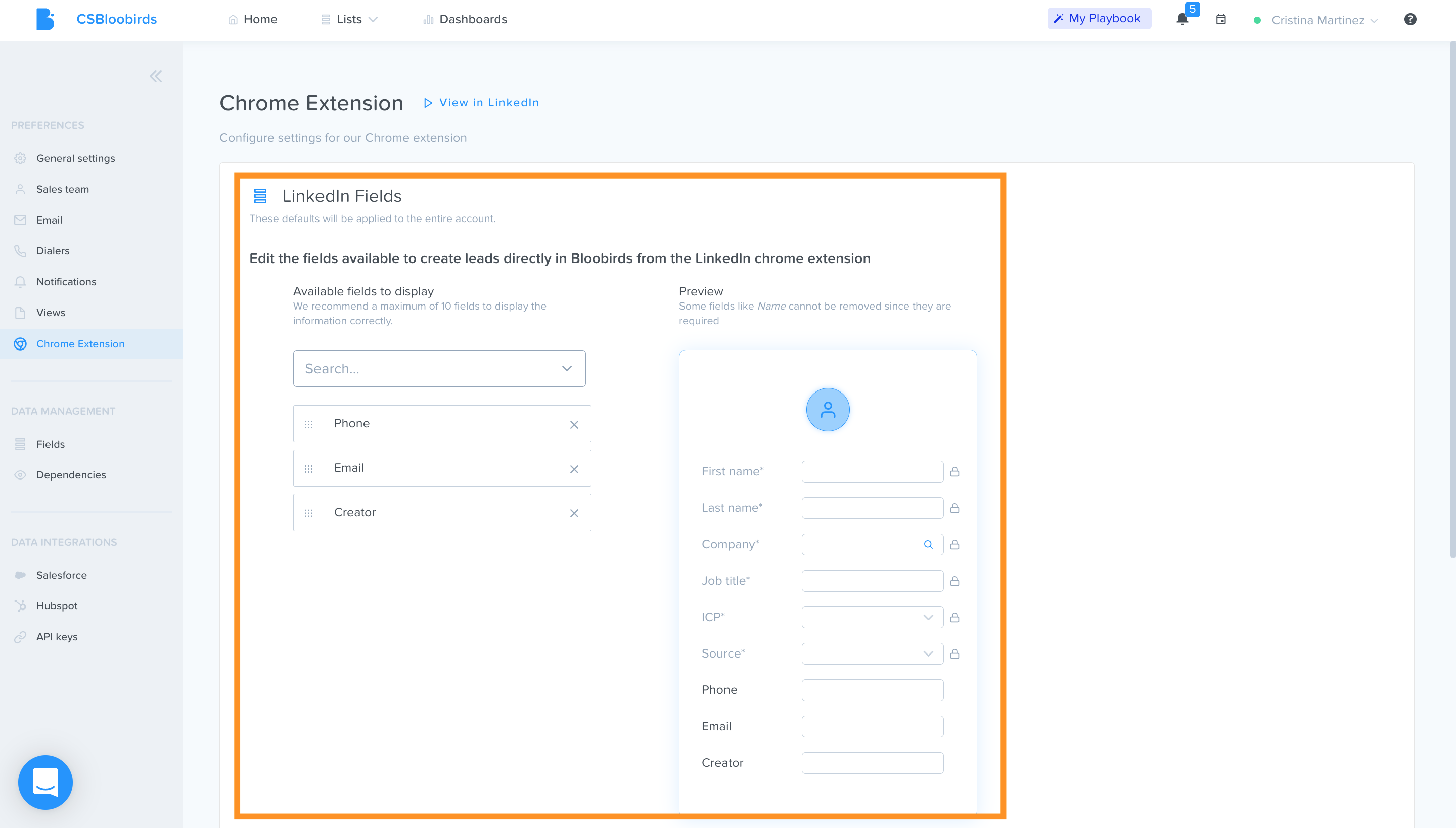Open General settings in sidebar
The width and height of the screenshot is (1456, 828).
76,158
